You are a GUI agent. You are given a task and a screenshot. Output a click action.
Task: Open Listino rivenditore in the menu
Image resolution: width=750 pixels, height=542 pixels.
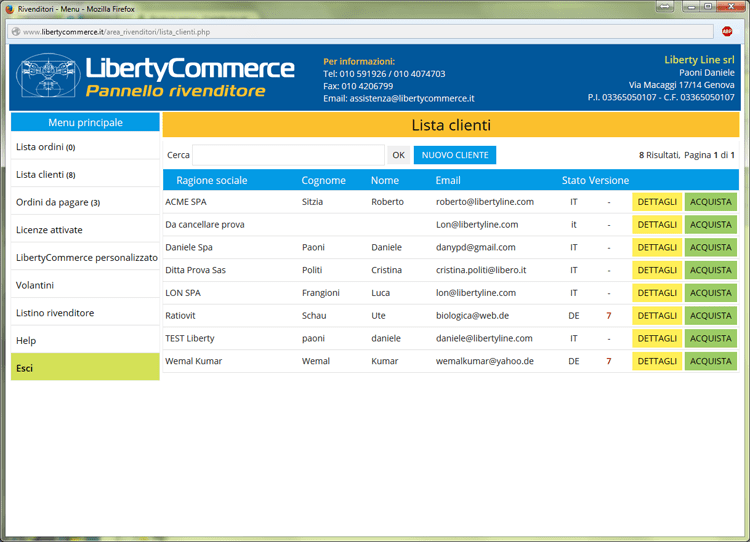coord(85,313)
